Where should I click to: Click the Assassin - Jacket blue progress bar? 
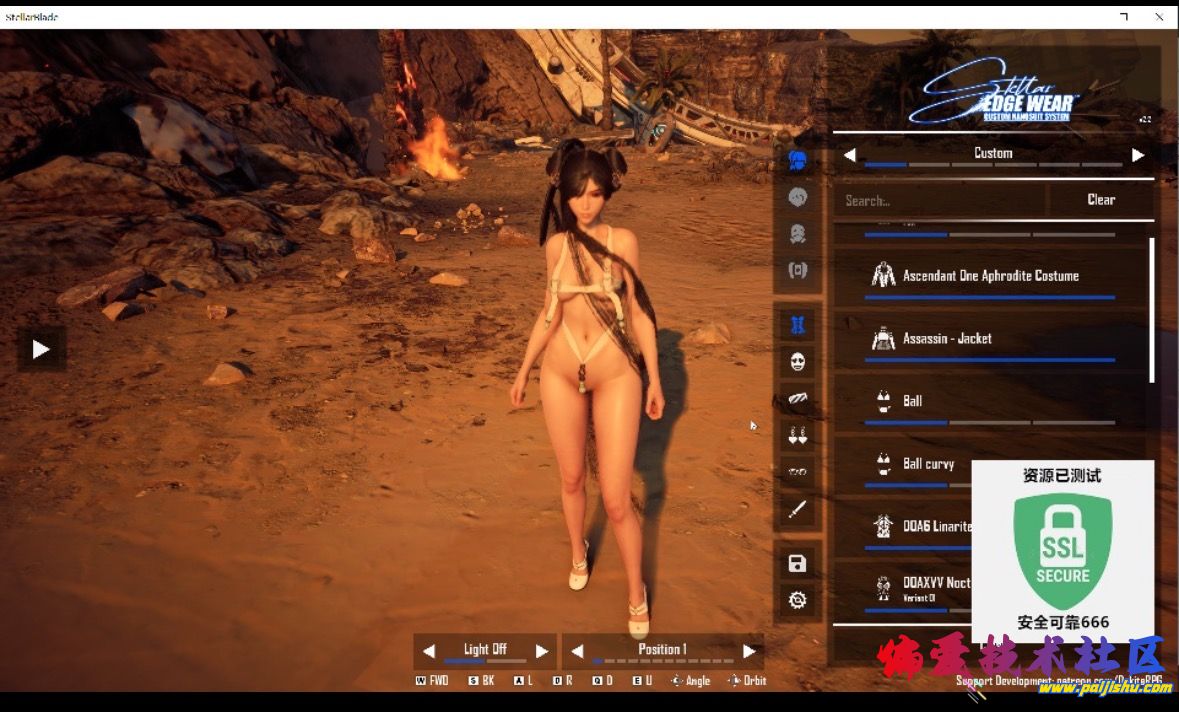(990, 360)
